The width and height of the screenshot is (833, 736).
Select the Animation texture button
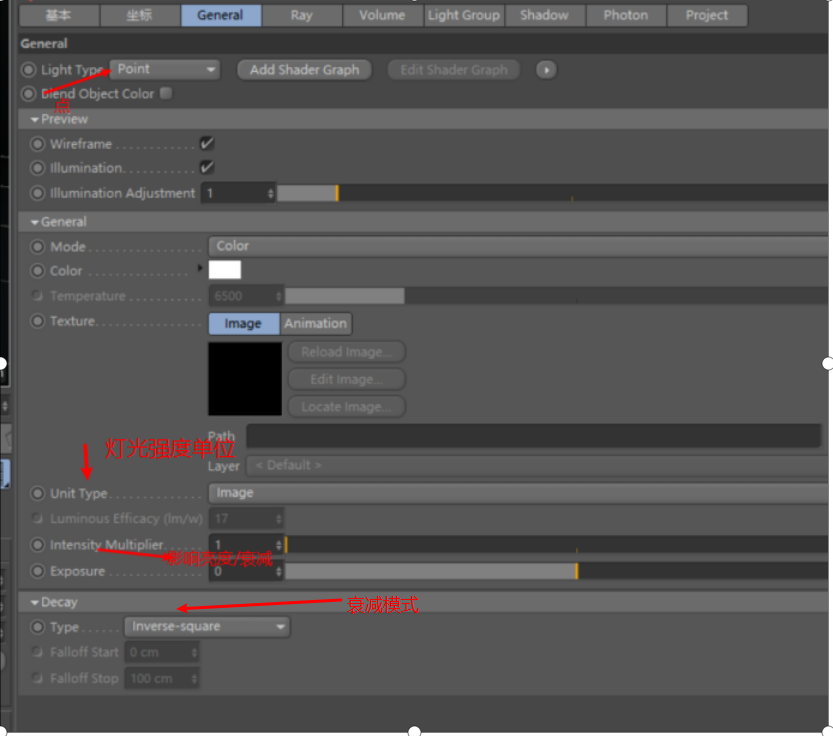316,324
